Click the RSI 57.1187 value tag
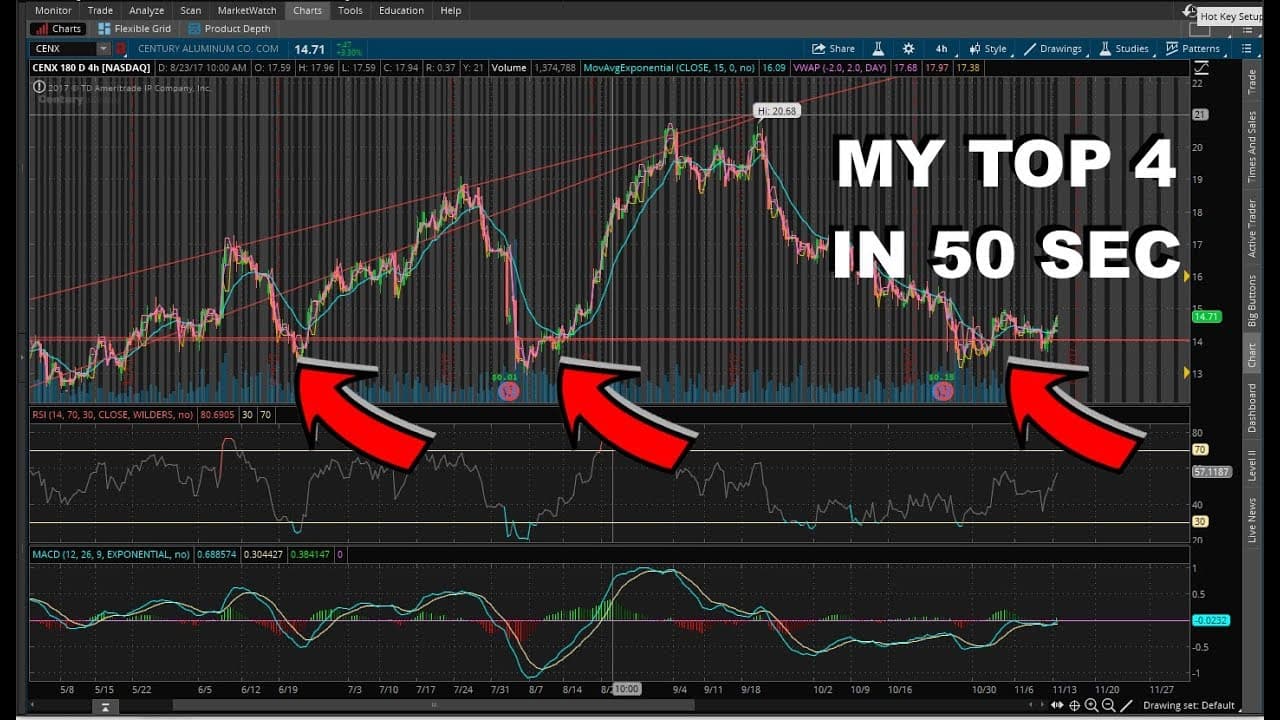 click(1210, 471)
